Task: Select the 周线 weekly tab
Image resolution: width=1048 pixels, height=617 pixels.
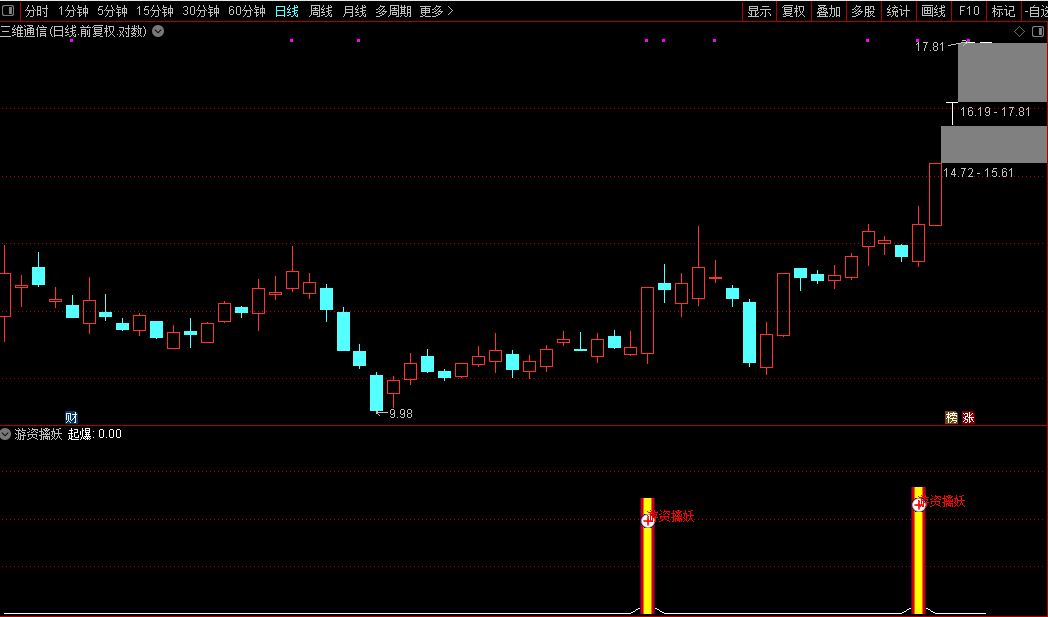Action: pyautogui.click(x=321, y=11)
